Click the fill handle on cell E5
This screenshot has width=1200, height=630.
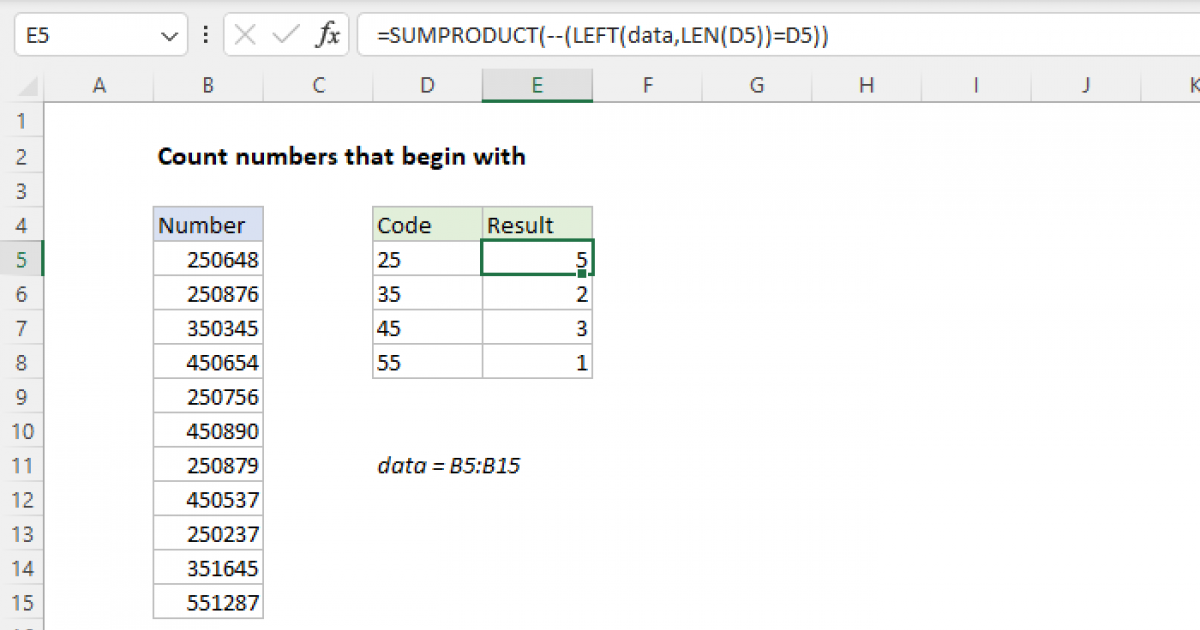click(x=581, y=272)
